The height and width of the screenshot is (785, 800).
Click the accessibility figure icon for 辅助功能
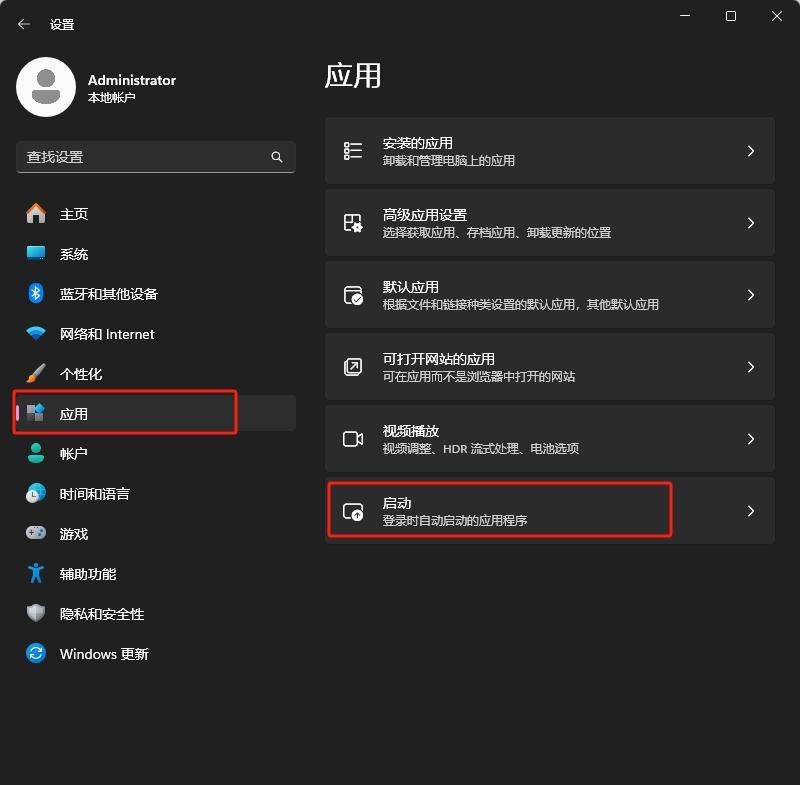point(36,574)
